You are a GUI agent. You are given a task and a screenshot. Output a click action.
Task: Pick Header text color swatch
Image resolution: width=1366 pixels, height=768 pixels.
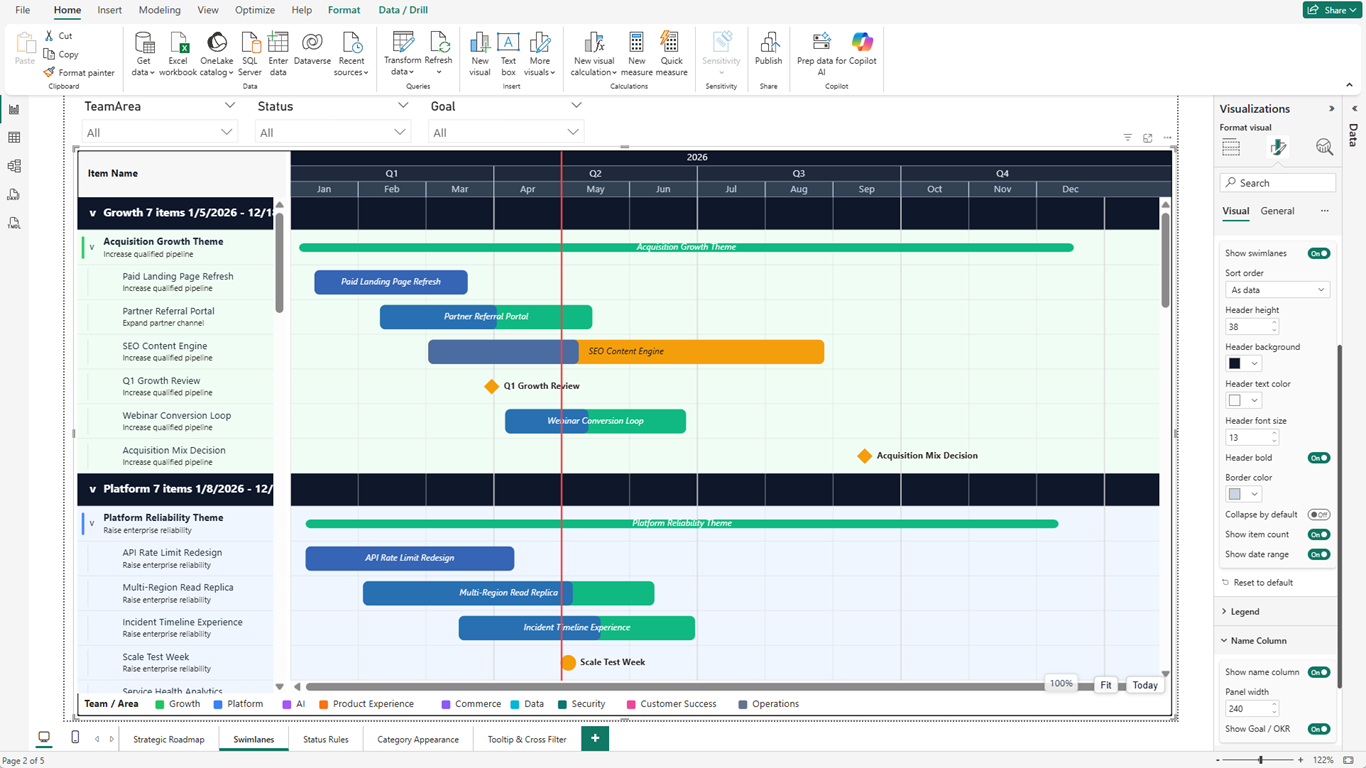pos(1244,401)
